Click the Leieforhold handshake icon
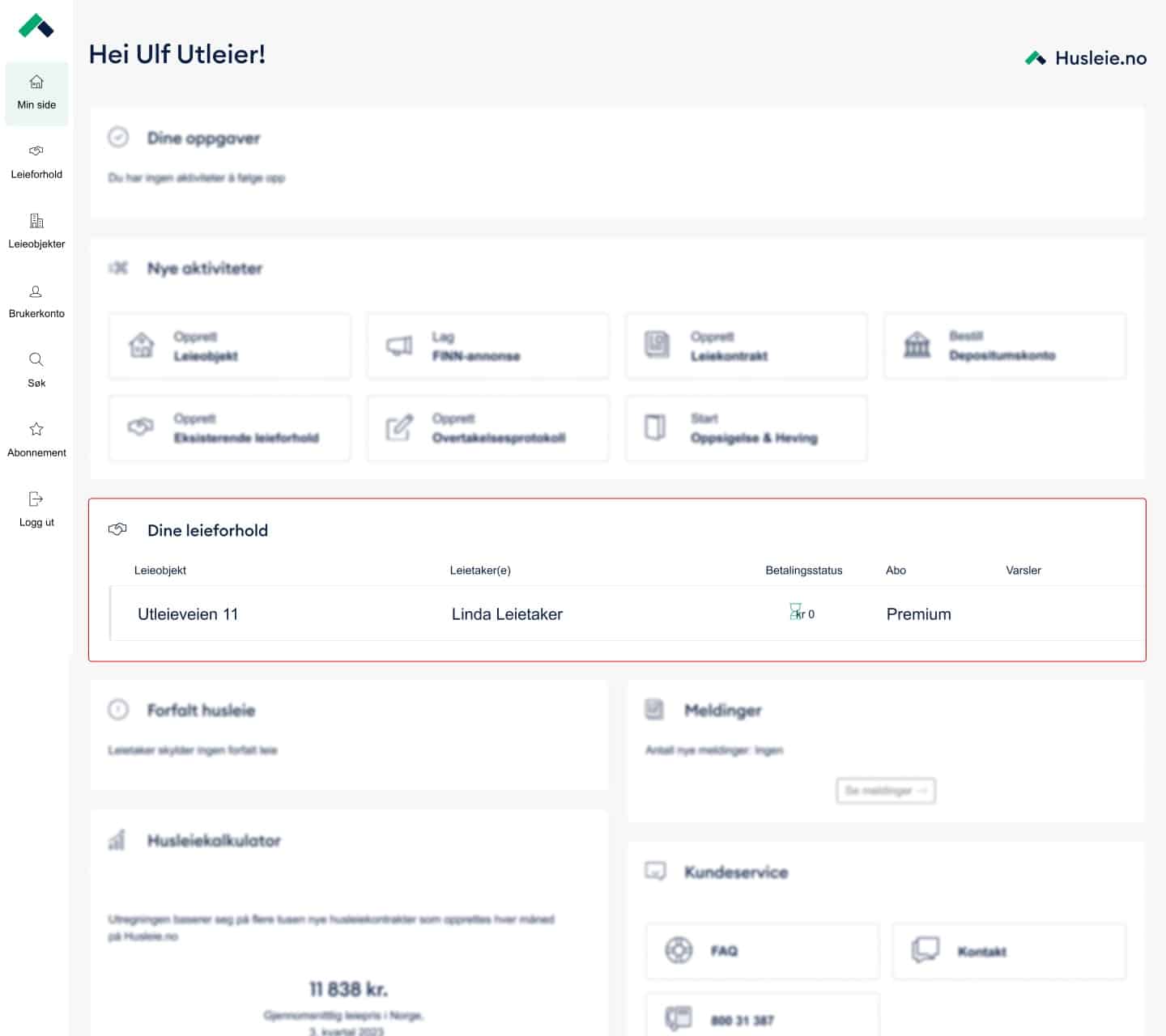 36,151
